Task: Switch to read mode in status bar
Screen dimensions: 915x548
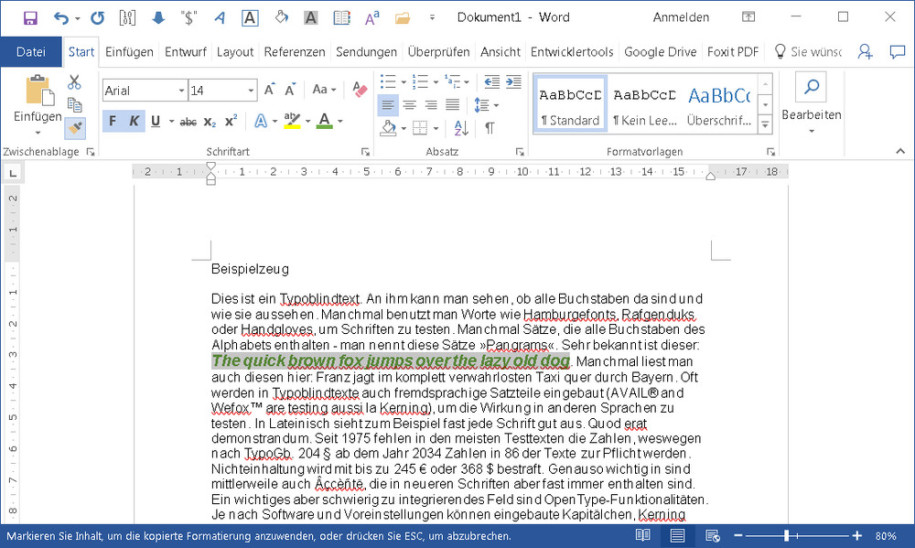Action: (643, 535)
